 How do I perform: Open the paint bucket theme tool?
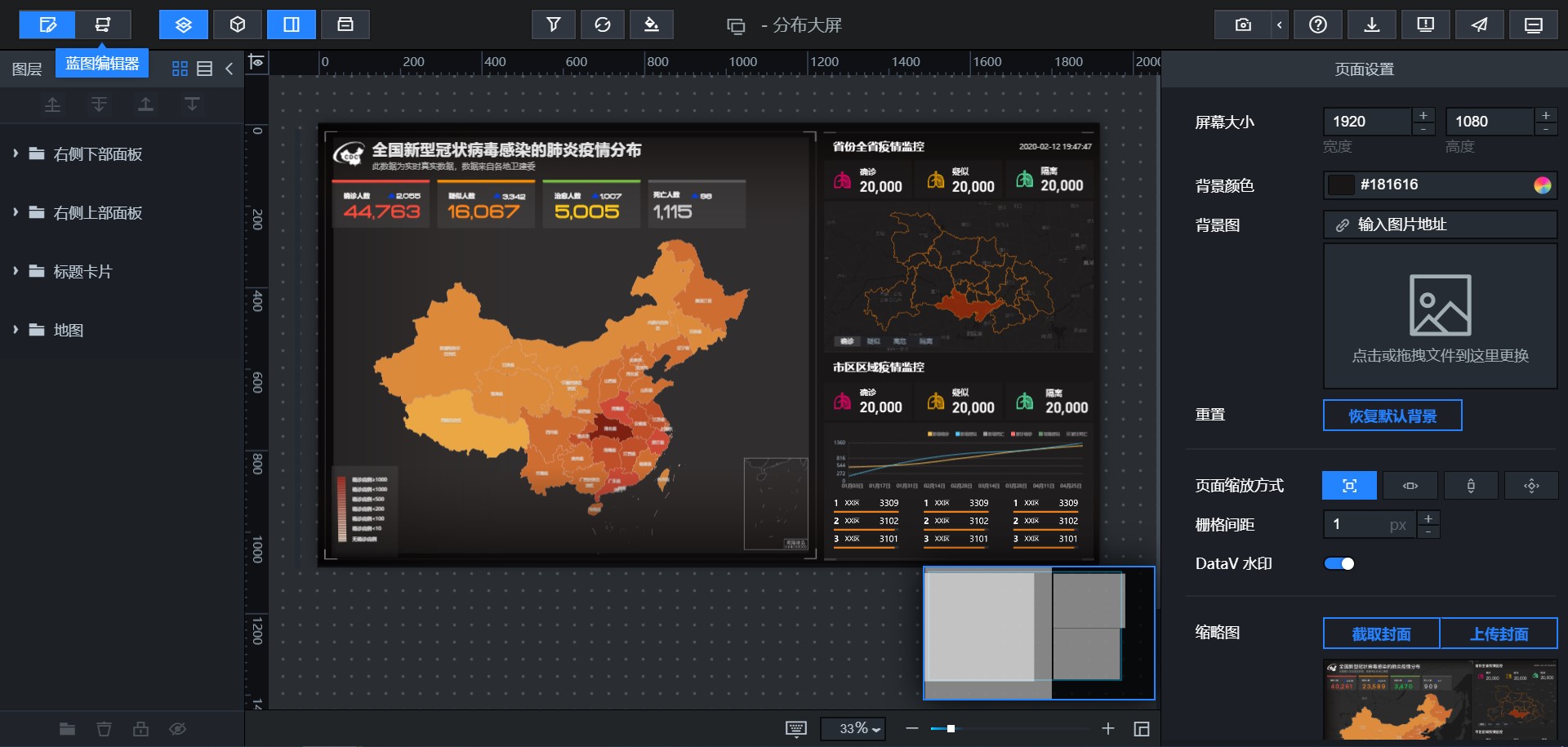[652, 24]
